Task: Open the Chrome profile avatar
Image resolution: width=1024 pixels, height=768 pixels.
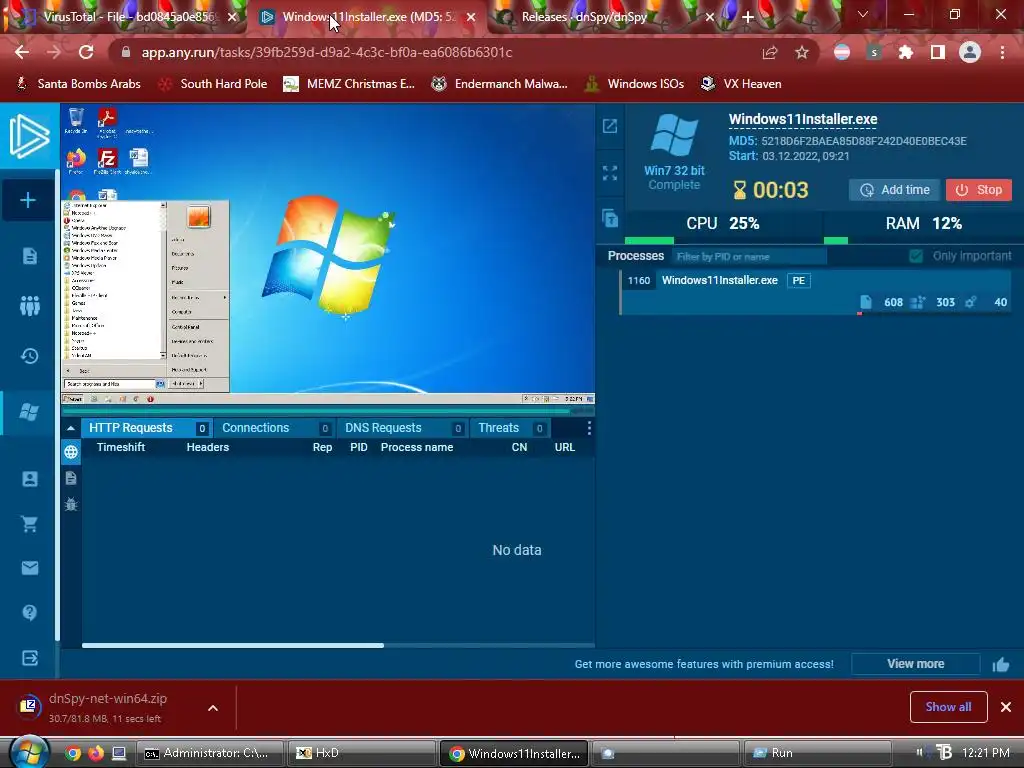Action: (970, 52)
